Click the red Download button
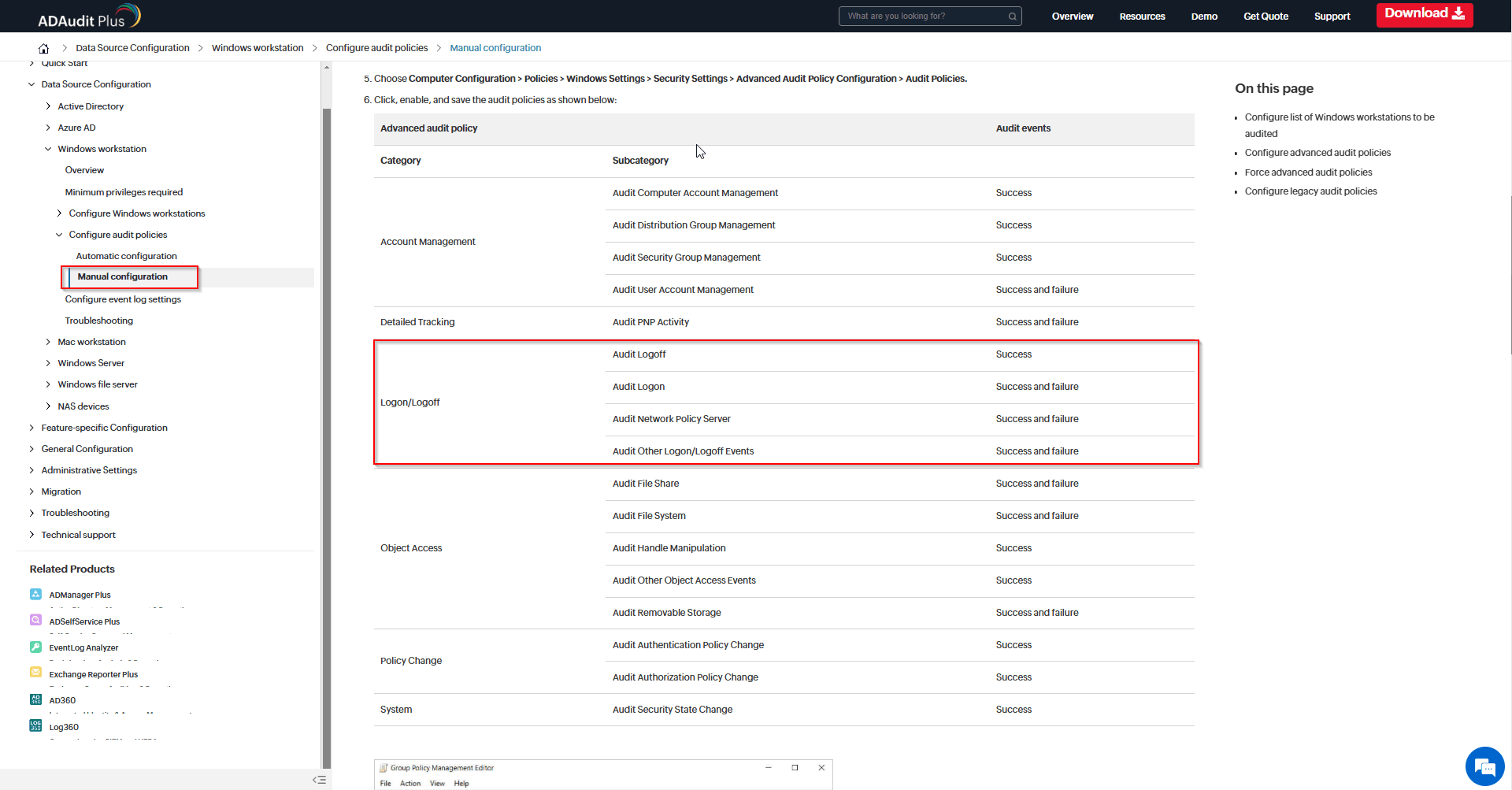Image resolution: width=1512 pixels, height=790 pixels. point(1424,14)
